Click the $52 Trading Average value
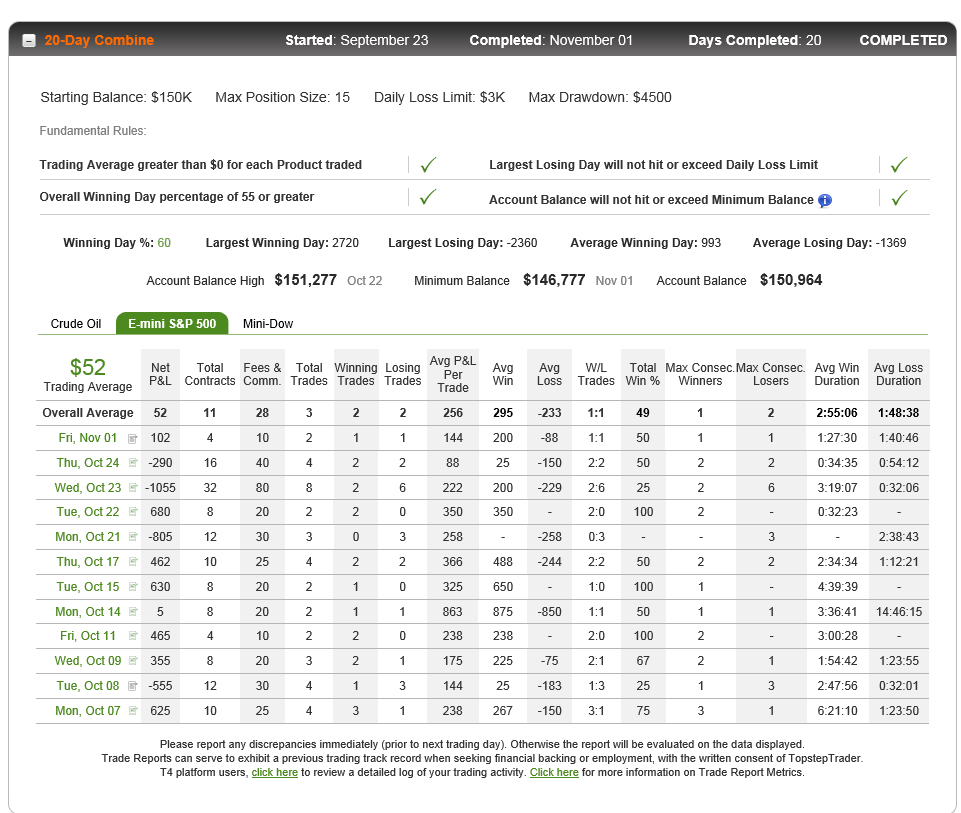 88,368
